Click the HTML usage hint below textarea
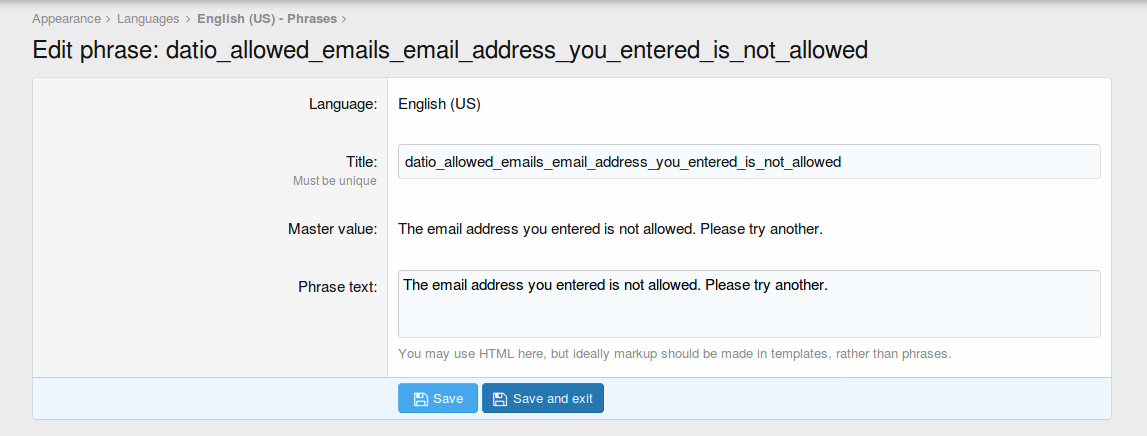The image size is (1147, 436). [674, 354]
